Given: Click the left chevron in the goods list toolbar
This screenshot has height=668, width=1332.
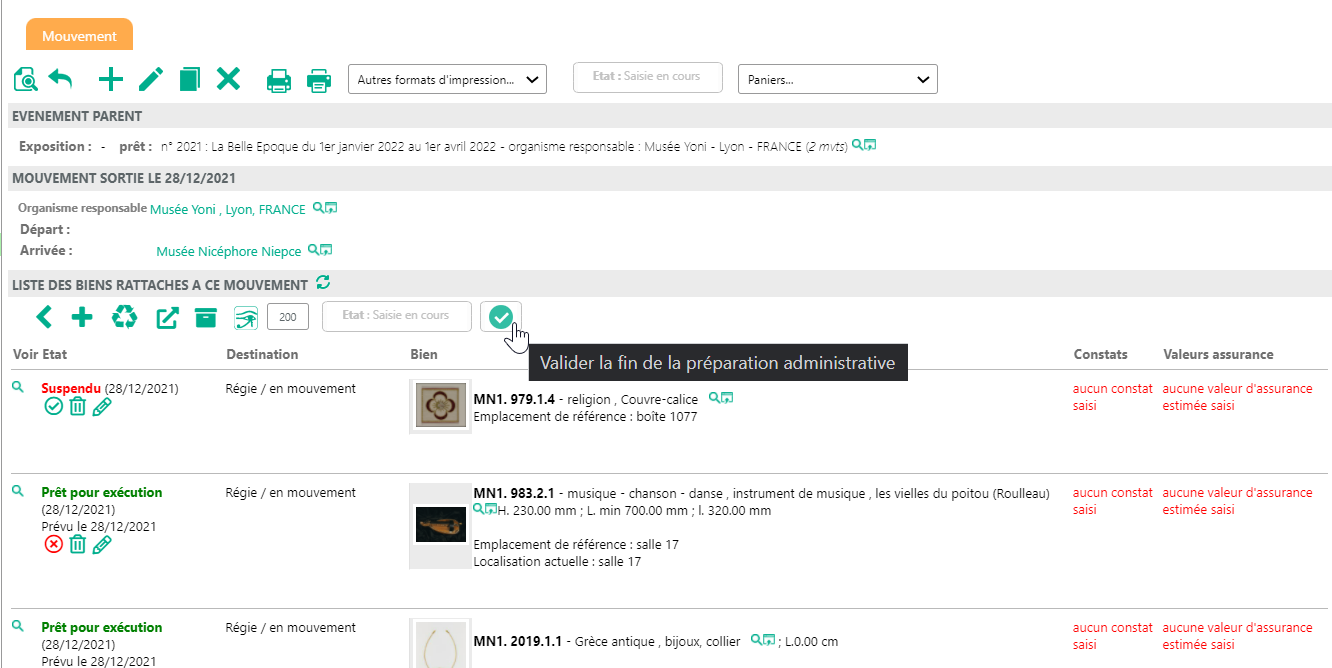Looking at the screenshot, I should 44,317.
